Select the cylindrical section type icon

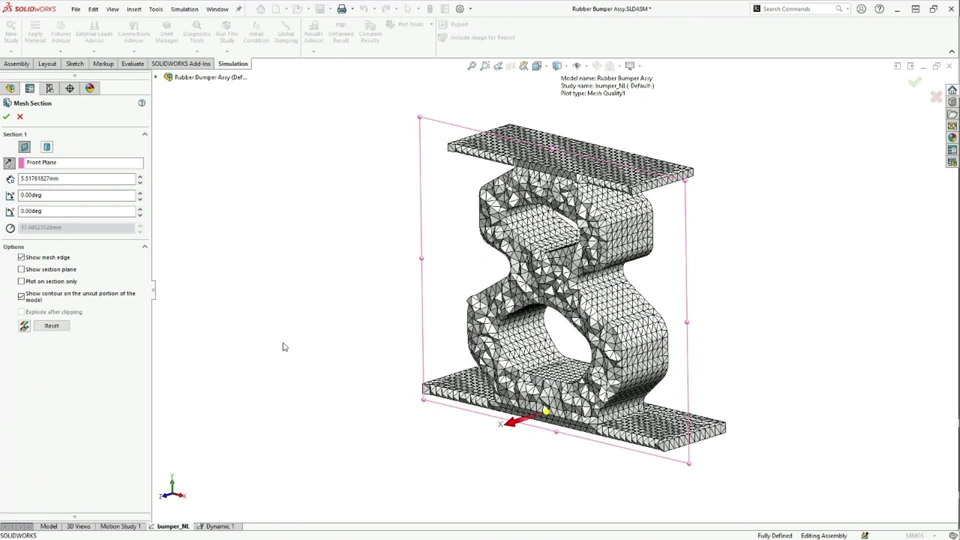click(x=47, y=147)
